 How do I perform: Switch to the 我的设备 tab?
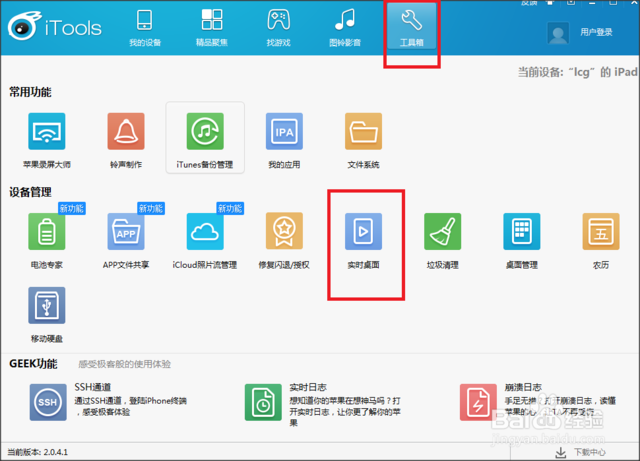145,28
